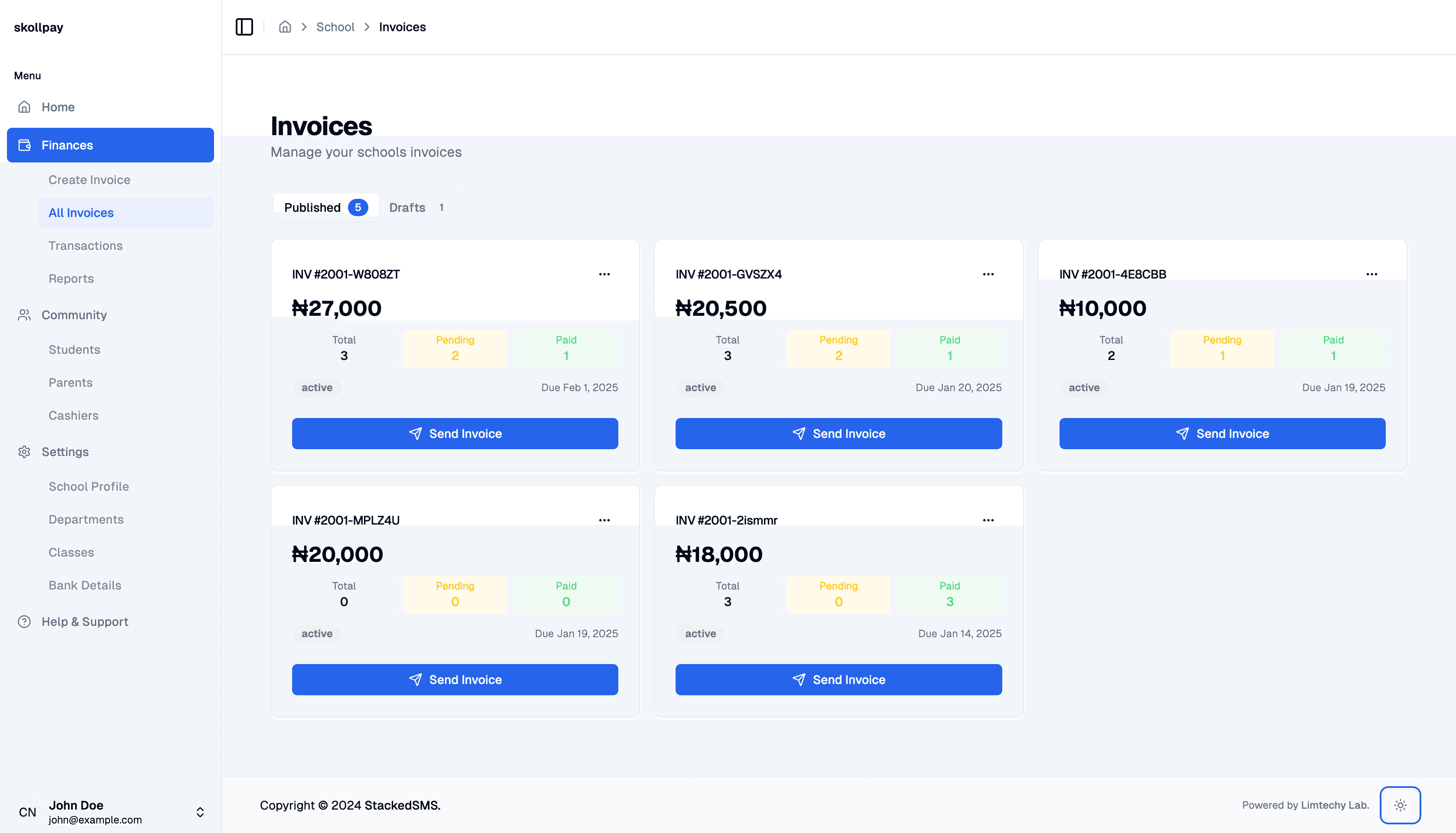Click the INV #2001-4E8CBB title
Screen dimensions: 1456x833
(x=1113, y=275)
